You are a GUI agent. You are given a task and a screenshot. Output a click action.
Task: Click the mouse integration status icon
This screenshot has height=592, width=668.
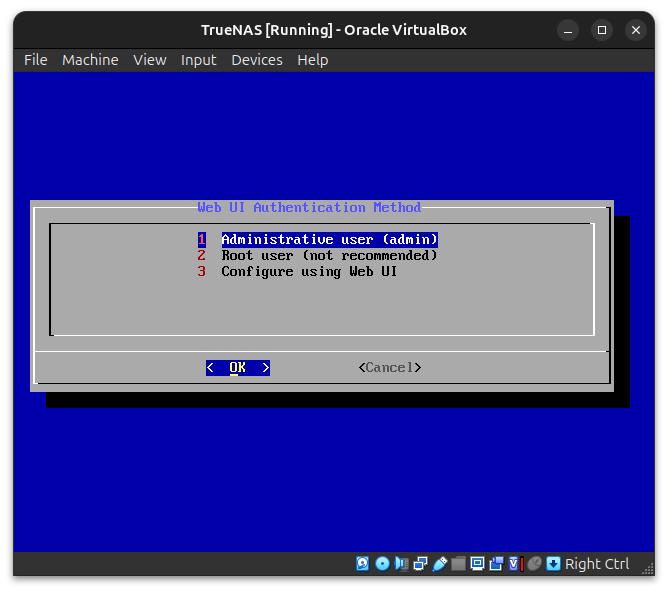coord(534,564)
